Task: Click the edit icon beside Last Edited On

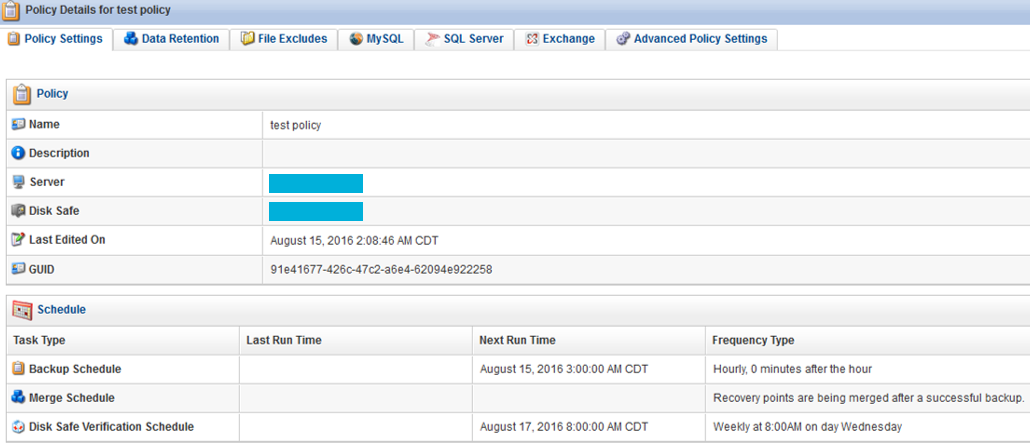Action: point(18,240)
